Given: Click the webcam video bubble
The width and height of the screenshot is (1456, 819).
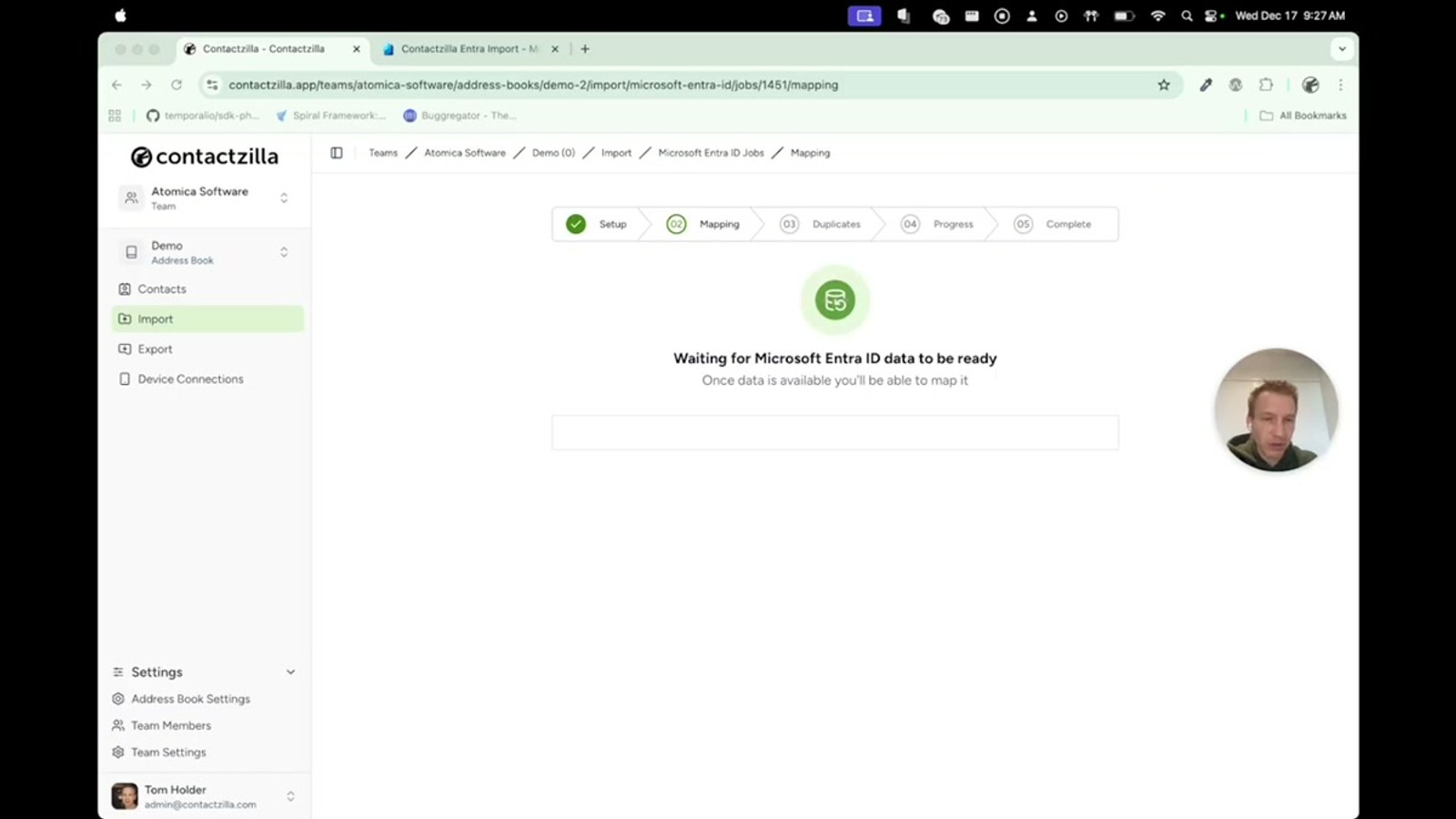Looking at the screenshot, I should pyautogui.click(x=1276, y=410).
